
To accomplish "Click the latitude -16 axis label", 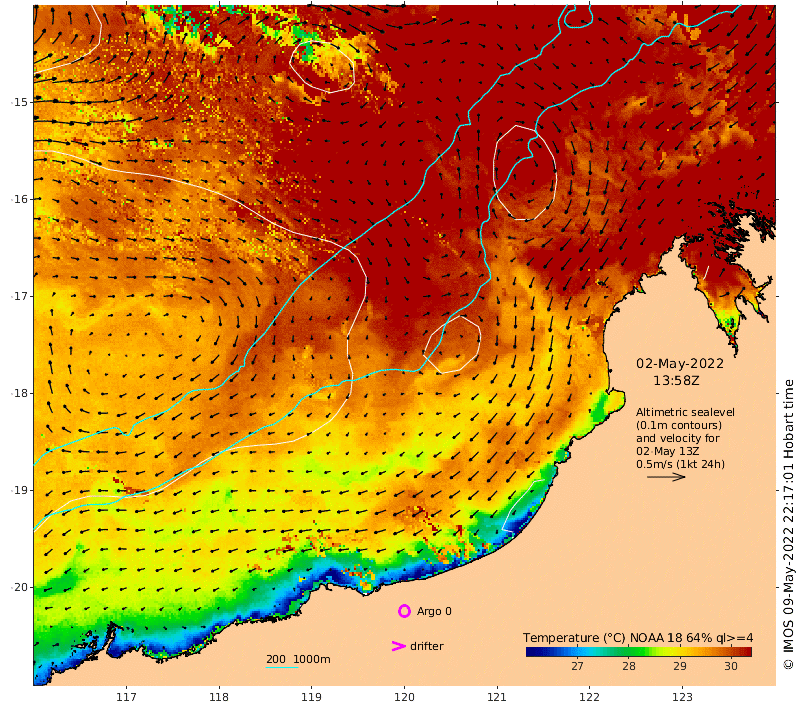I will [x=19, y=199].
